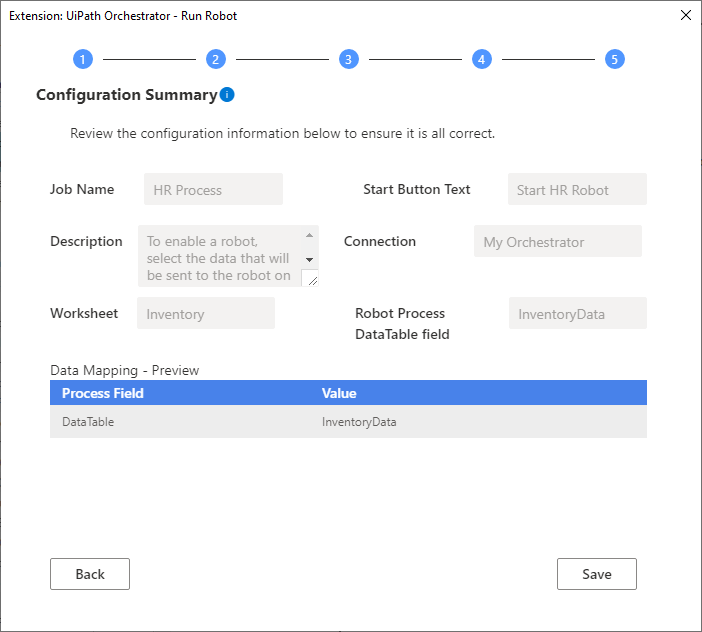Screen dimensions: 702x632
Task: Click the Value column header
Action: click(339, 393)
